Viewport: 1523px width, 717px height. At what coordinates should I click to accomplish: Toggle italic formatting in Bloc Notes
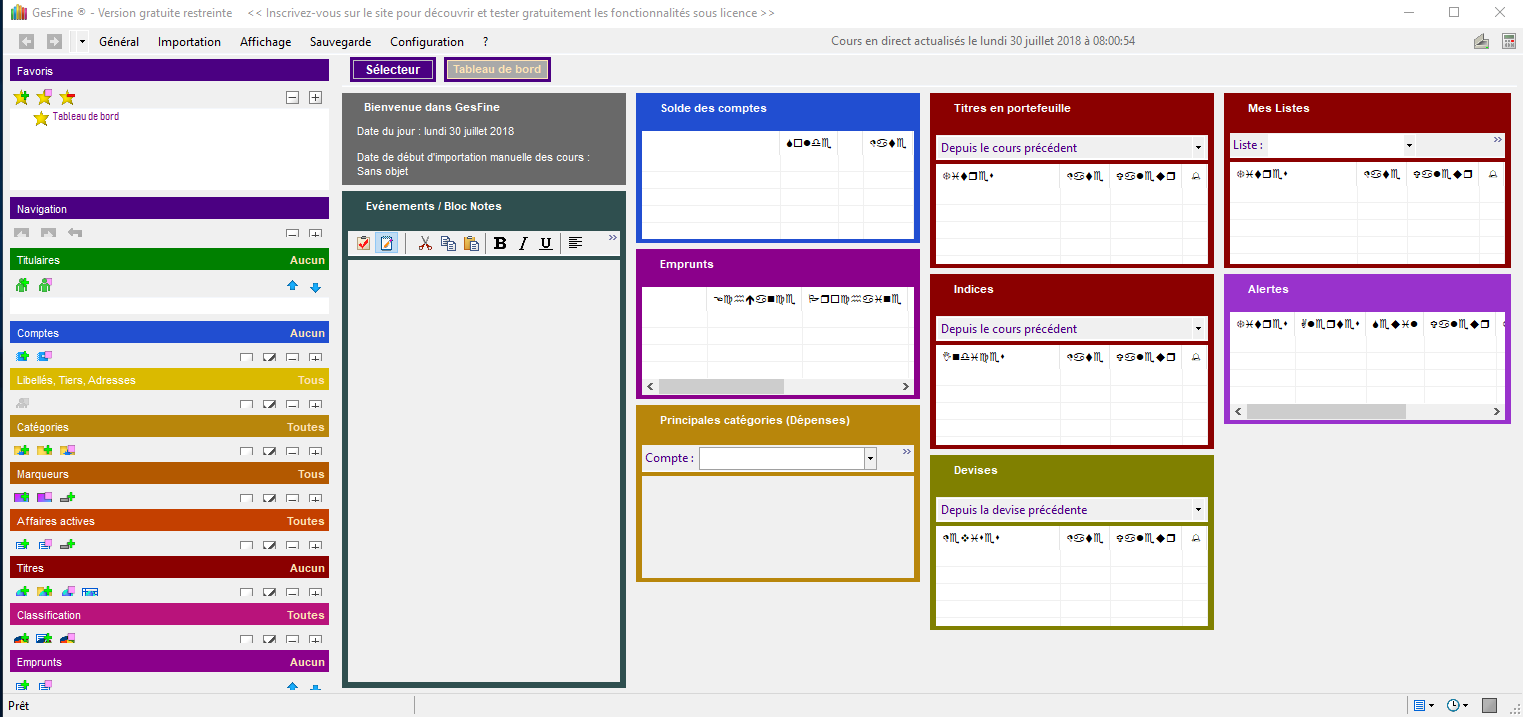tap(523, 243)
